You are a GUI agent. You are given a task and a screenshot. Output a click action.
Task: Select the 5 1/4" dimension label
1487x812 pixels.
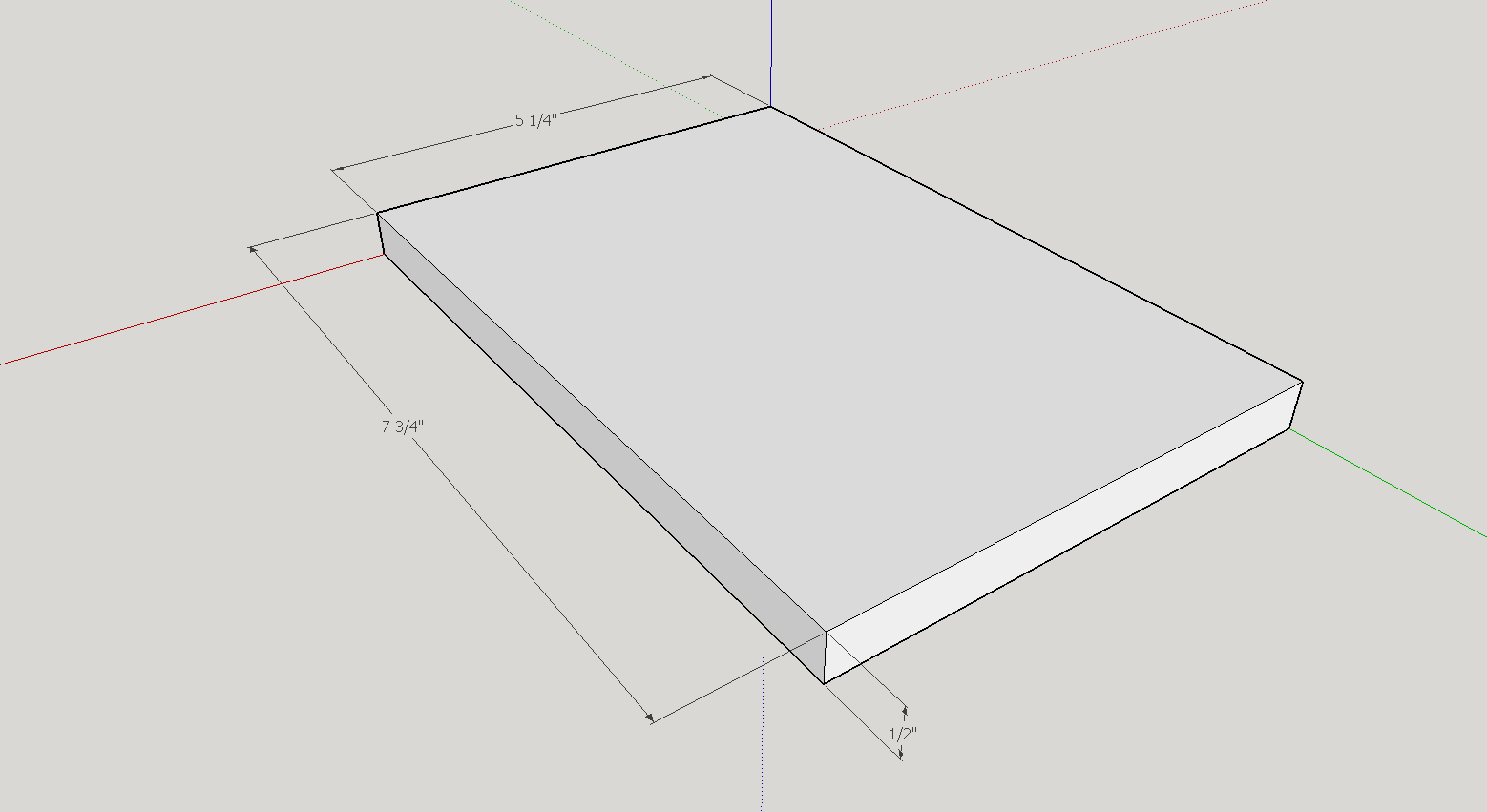(x=535, y=120)
